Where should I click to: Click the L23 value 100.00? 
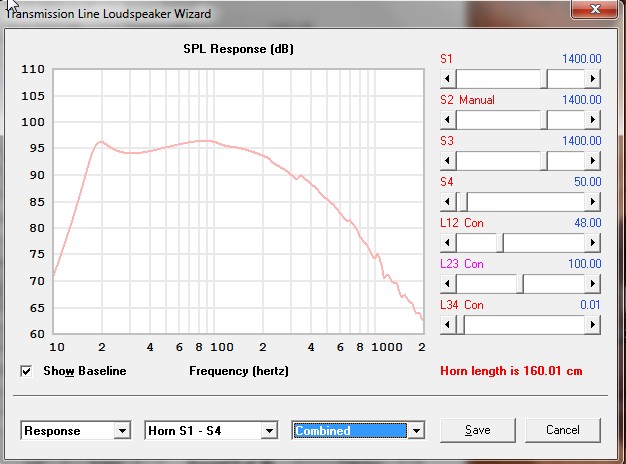584,264
